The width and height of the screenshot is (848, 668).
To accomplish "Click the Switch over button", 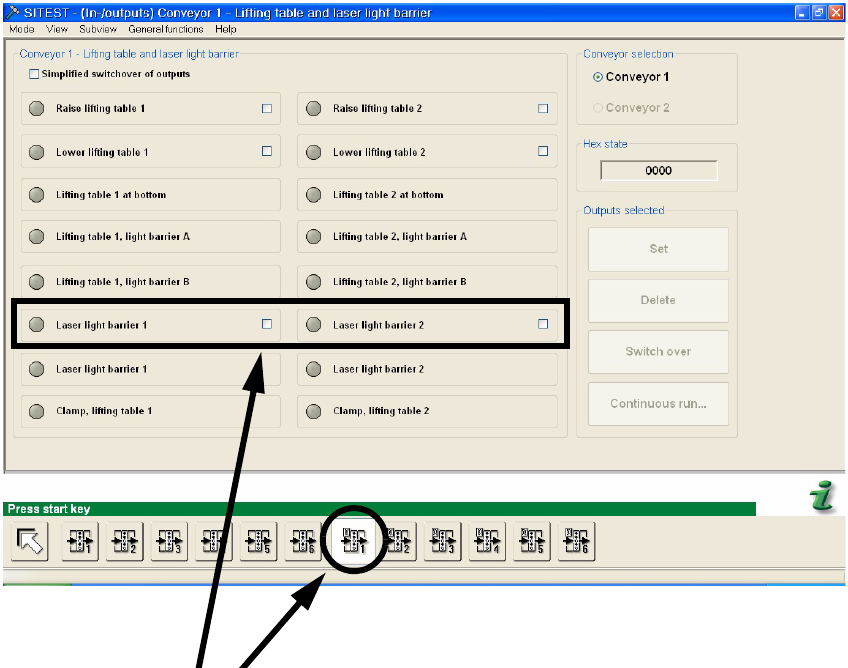I will coord(658,352).
